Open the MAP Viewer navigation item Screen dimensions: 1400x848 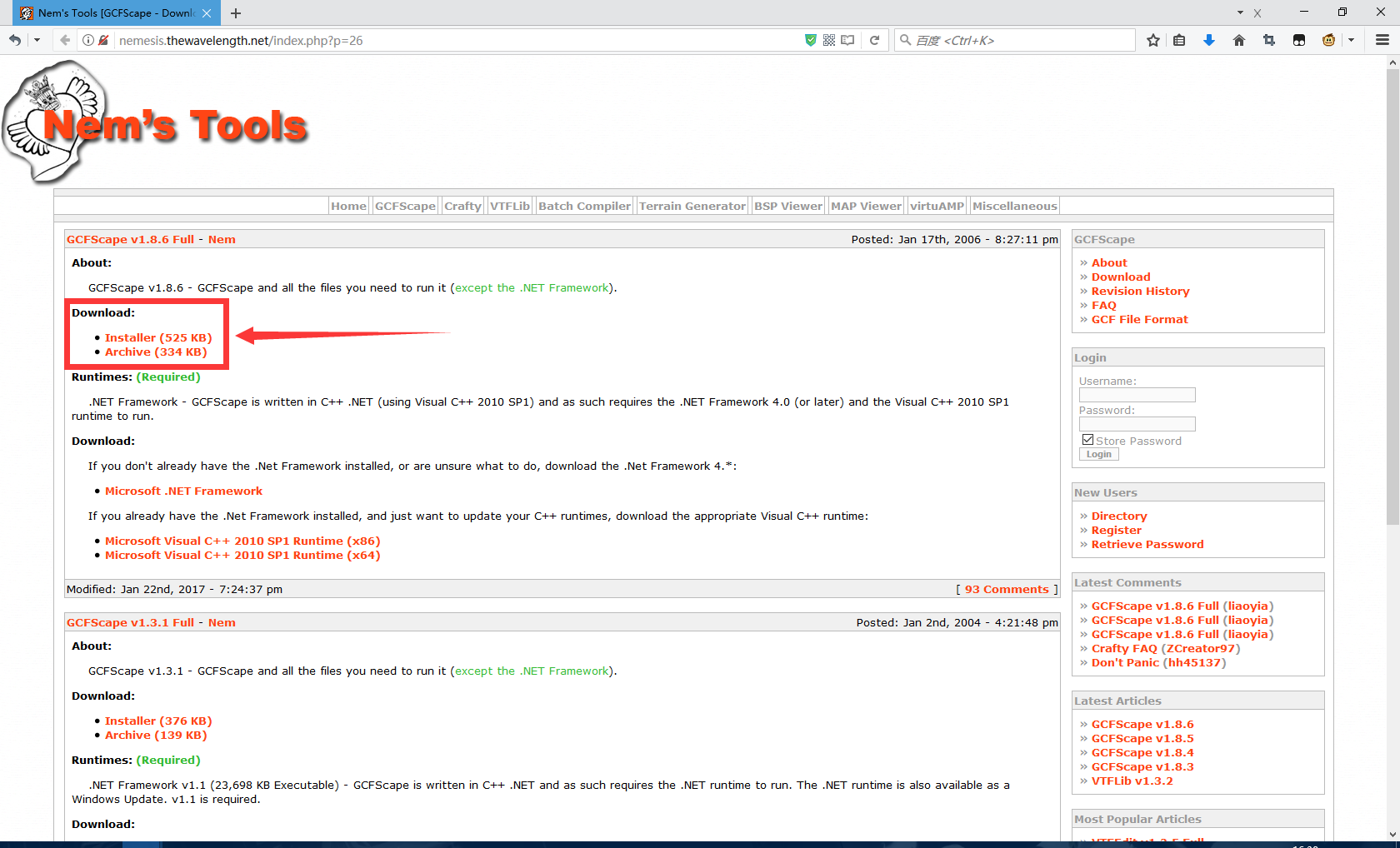[x=866, y=206]
